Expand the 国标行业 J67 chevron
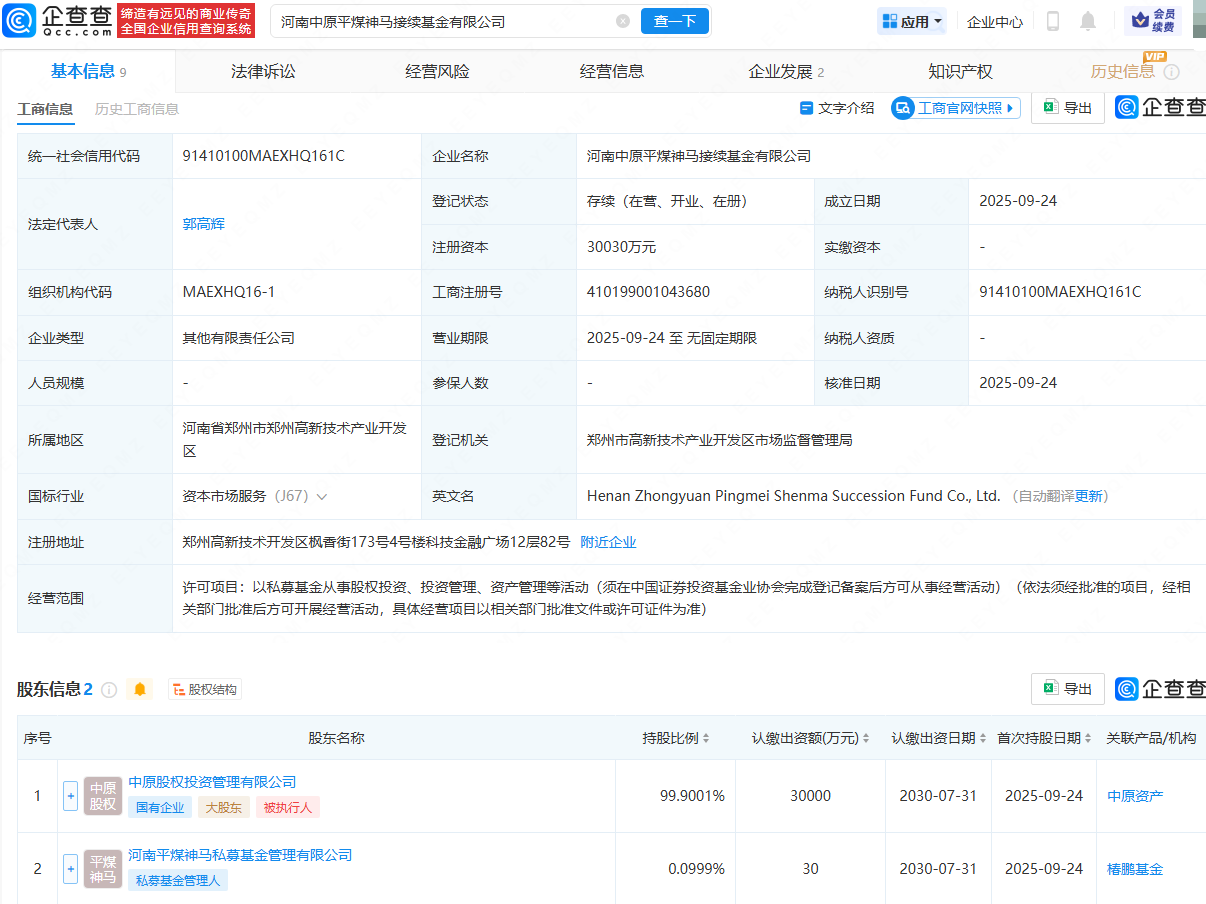Image resolution: width=1206 pixels, height=904 pixels. pos(322,496)
